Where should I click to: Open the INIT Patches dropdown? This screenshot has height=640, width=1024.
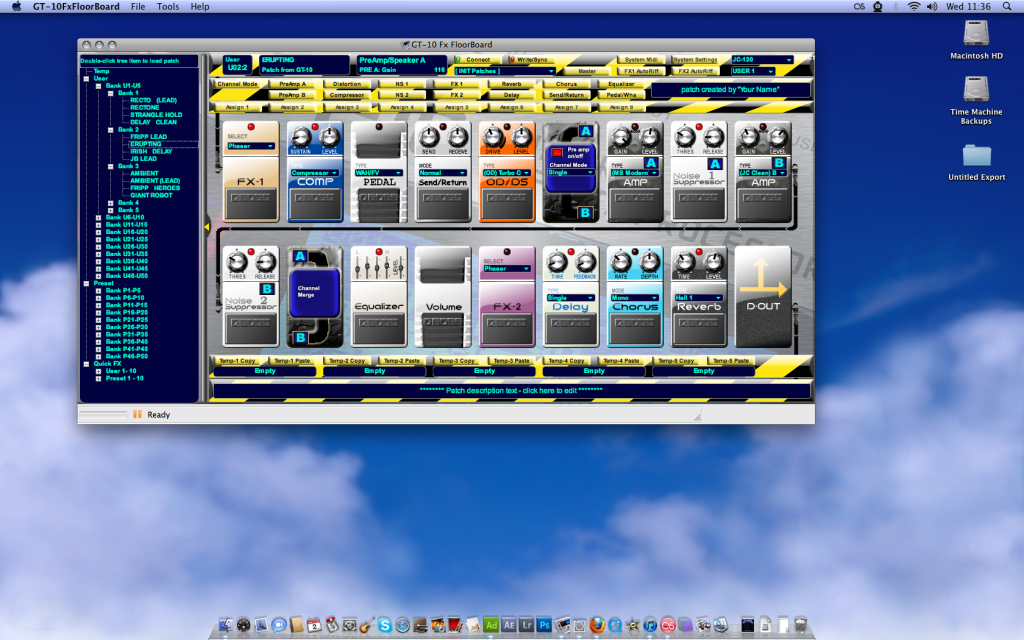[x=504, y=71]
